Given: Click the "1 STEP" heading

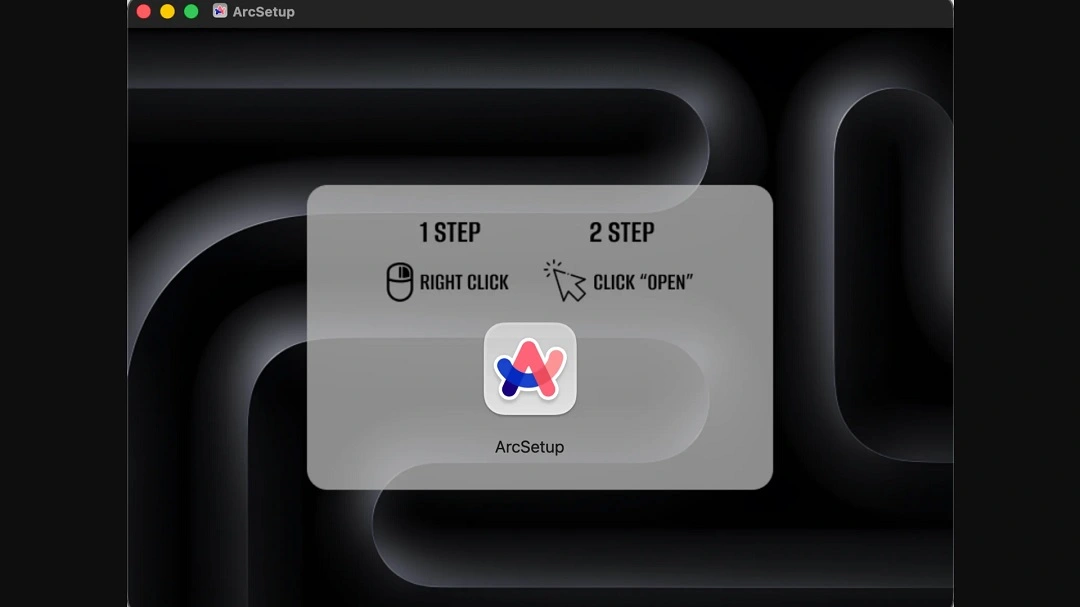Looking at the screenshot, I should (450, 232).
